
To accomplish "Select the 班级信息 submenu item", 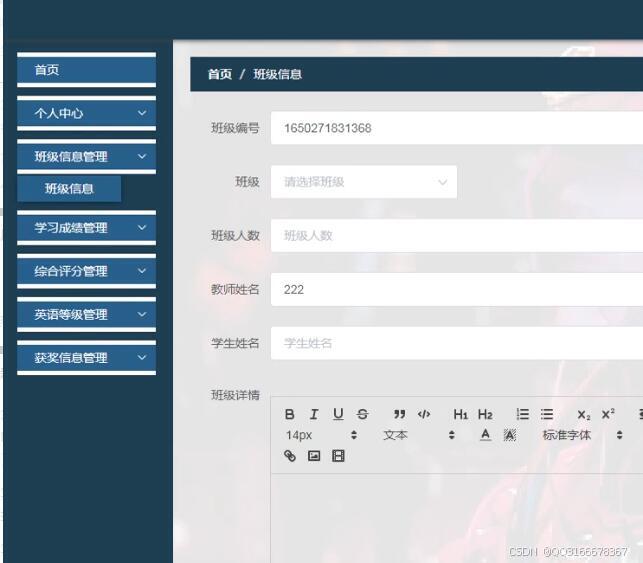I will [x=69, y=189].
